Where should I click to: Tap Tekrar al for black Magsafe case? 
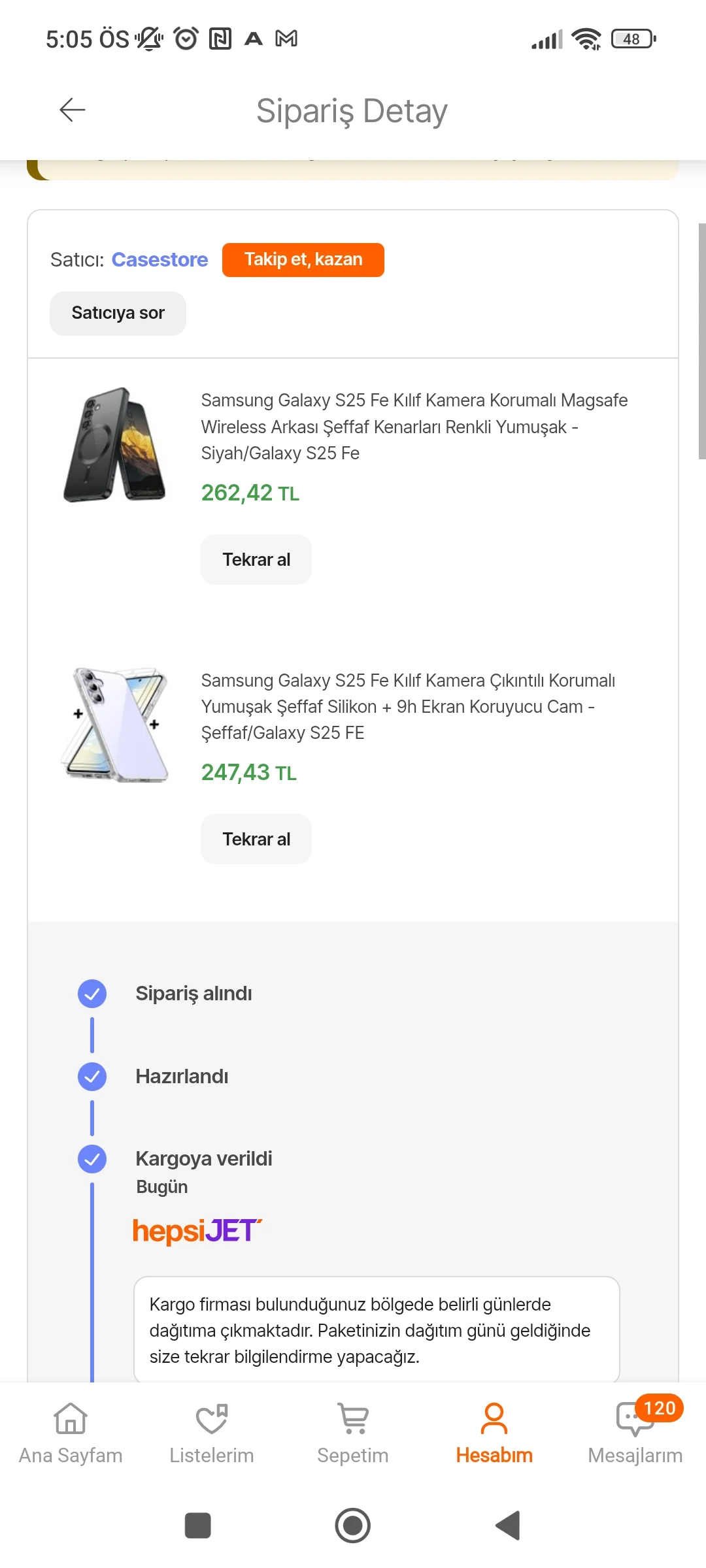point(256,559)
